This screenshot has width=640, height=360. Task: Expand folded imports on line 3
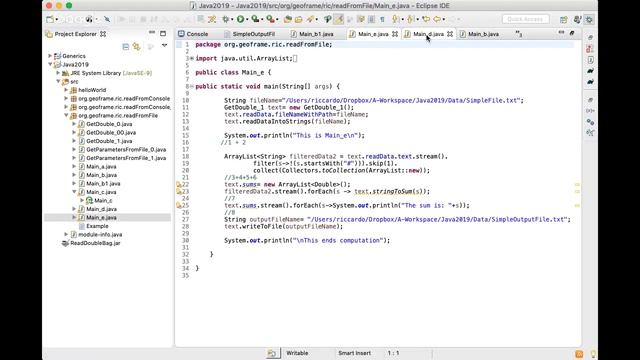point(192,58)
